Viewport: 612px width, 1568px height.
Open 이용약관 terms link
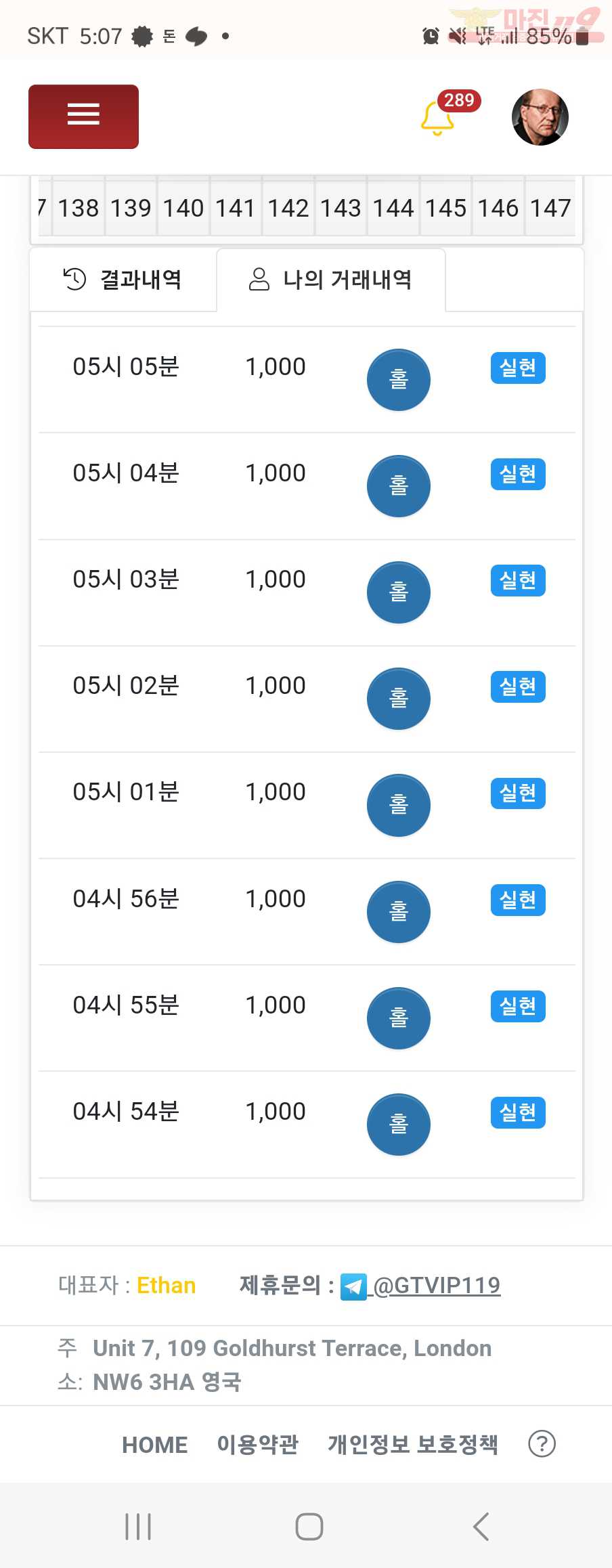coord(257,1445)
